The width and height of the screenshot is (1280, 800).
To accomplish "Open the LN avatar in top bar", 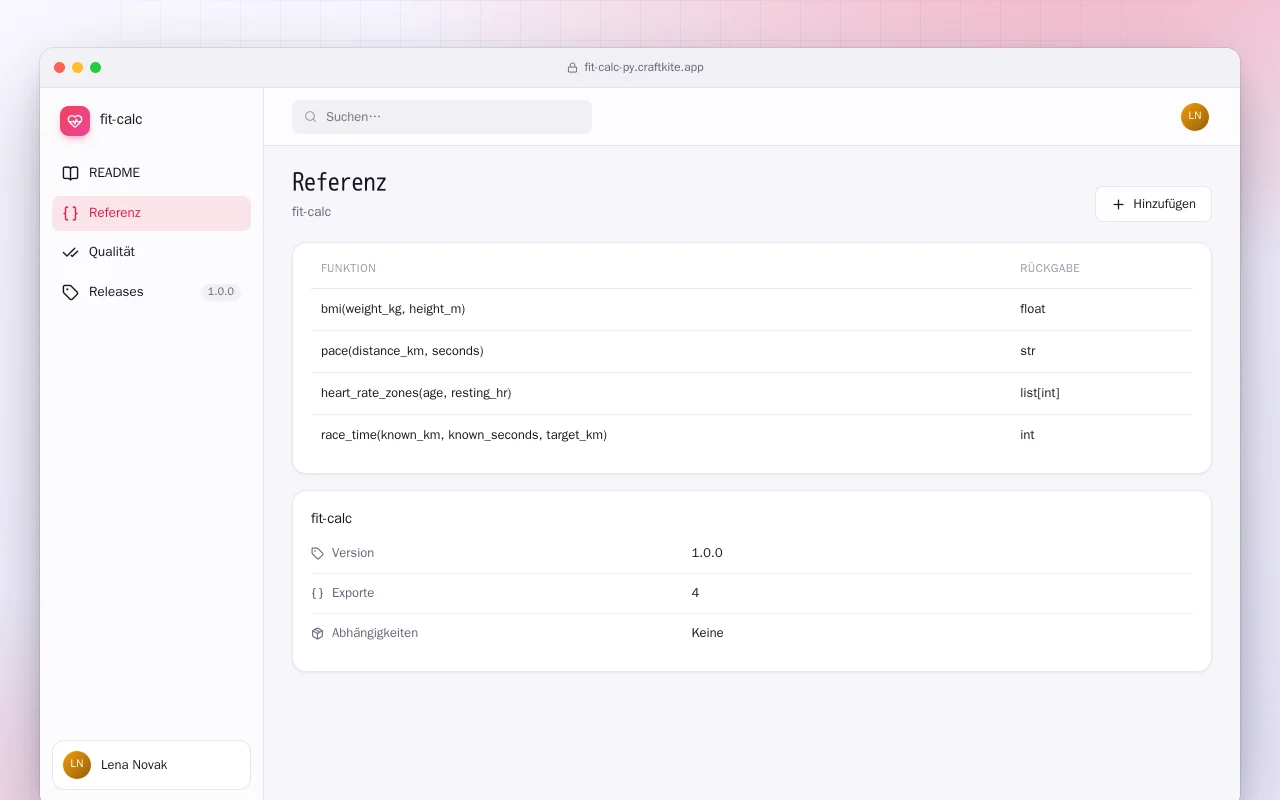I will (x=1195, y=117).
